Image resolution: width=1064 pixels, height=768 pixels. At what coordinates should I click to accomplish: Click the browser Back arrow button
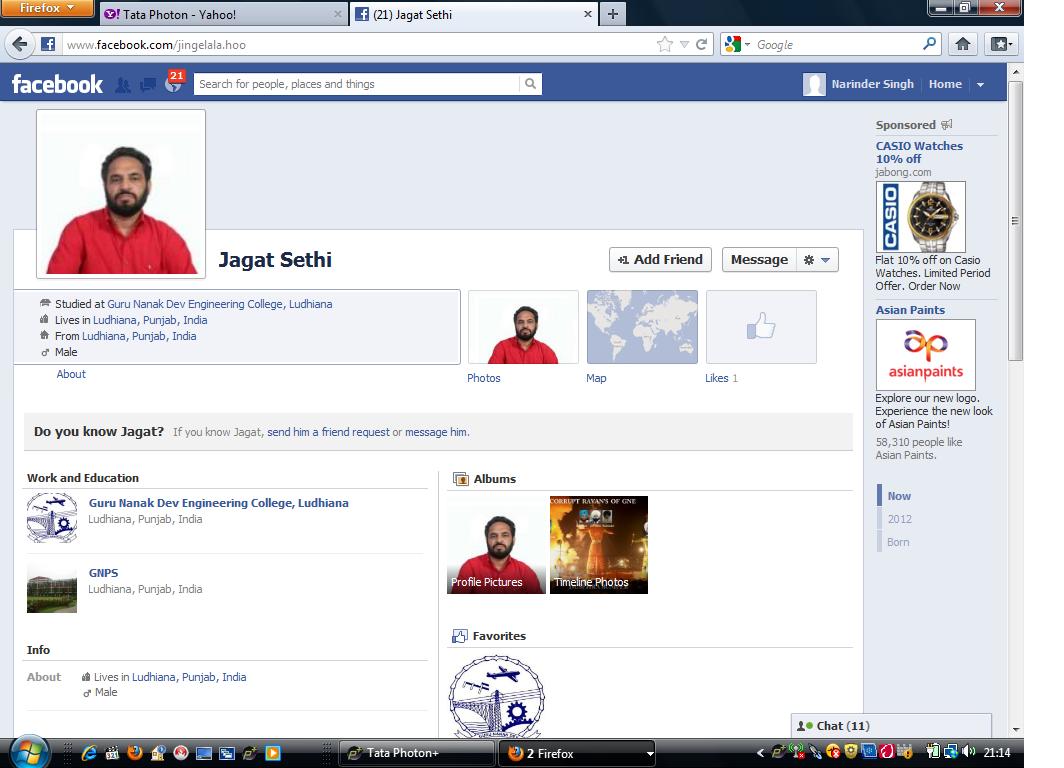coord(20,44)
